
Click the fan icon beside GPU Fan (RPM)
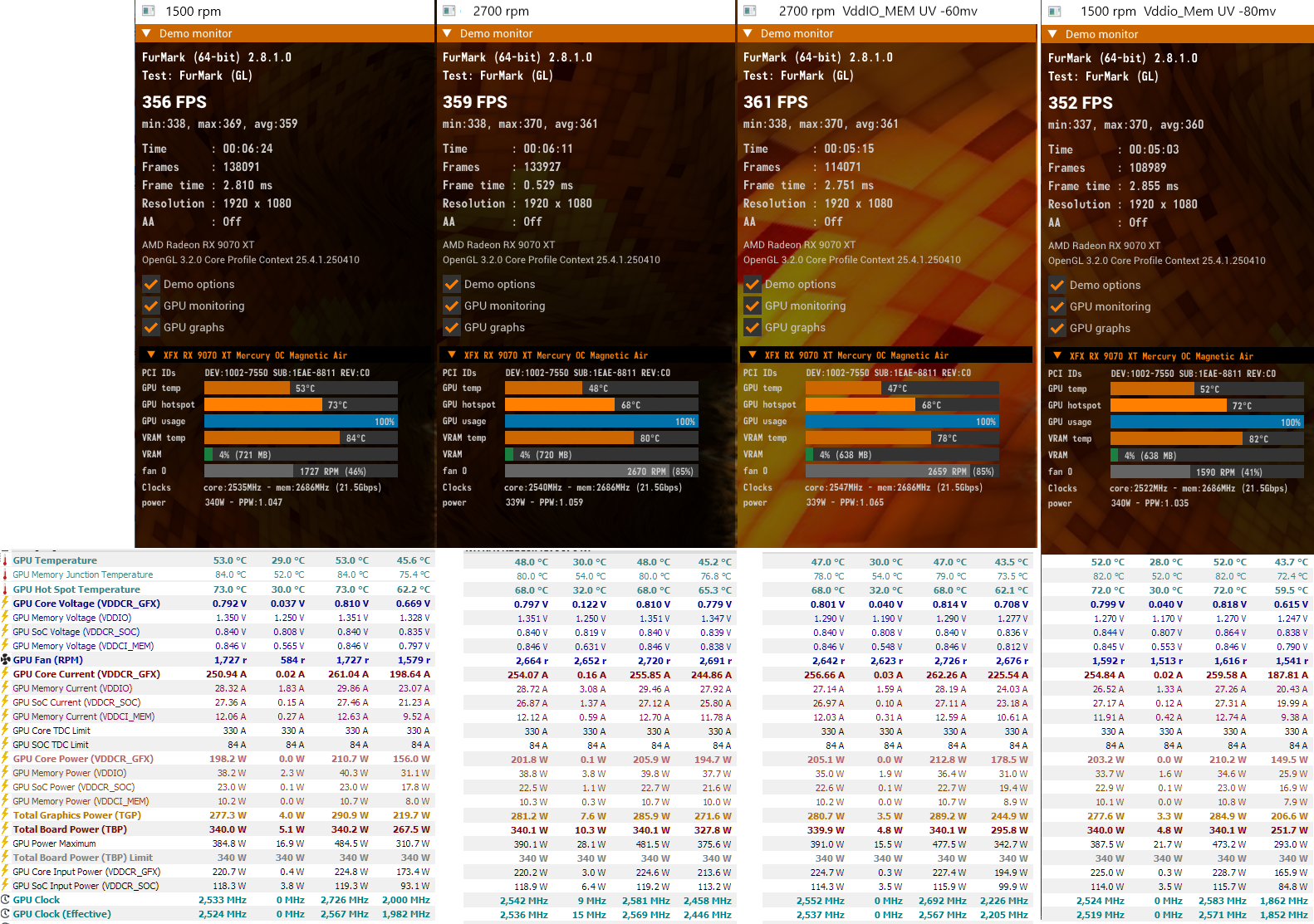(x=5, y=660)
